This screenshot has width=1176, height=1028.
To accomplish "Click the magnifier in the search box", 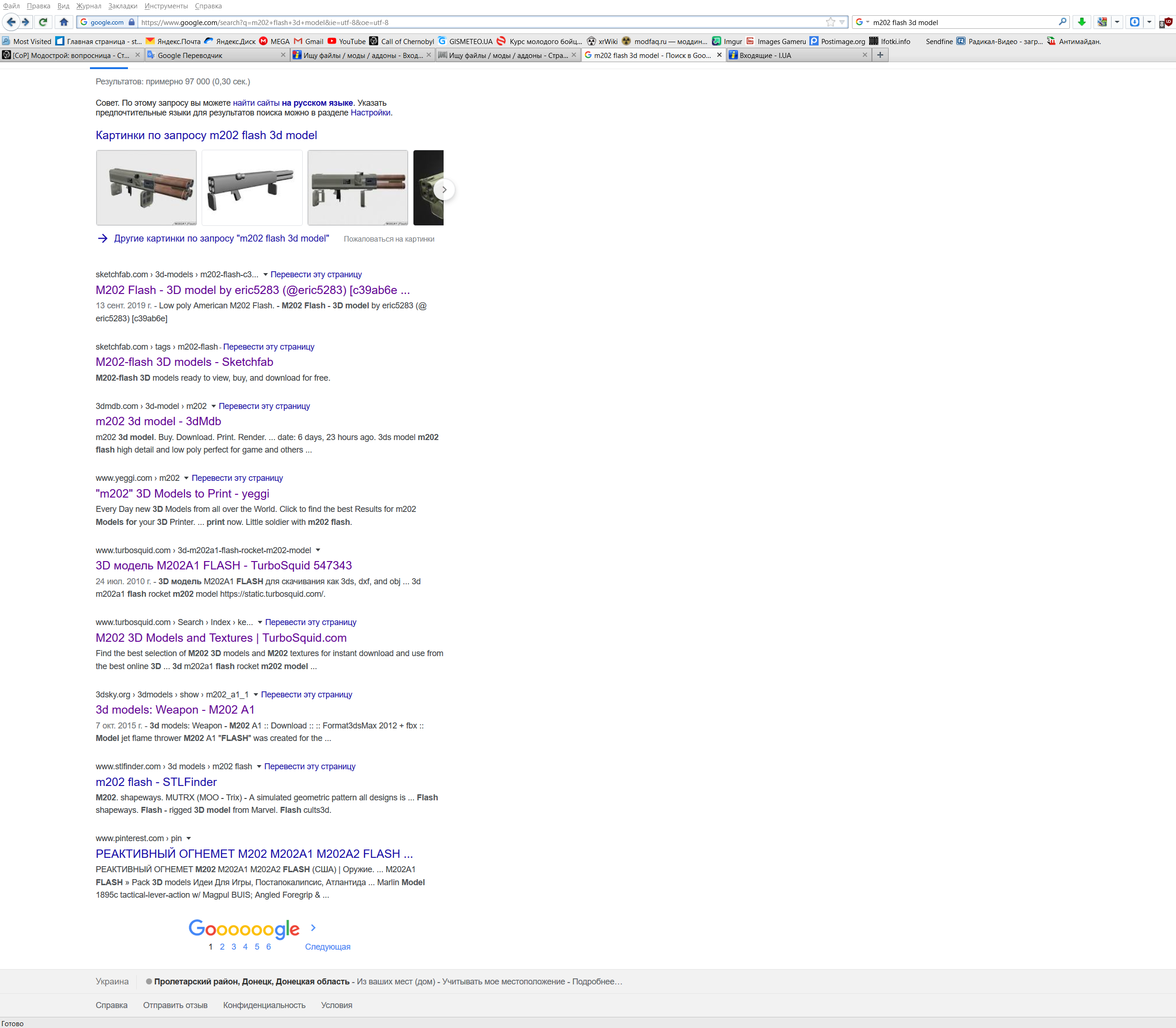I will coord(1062,22).
